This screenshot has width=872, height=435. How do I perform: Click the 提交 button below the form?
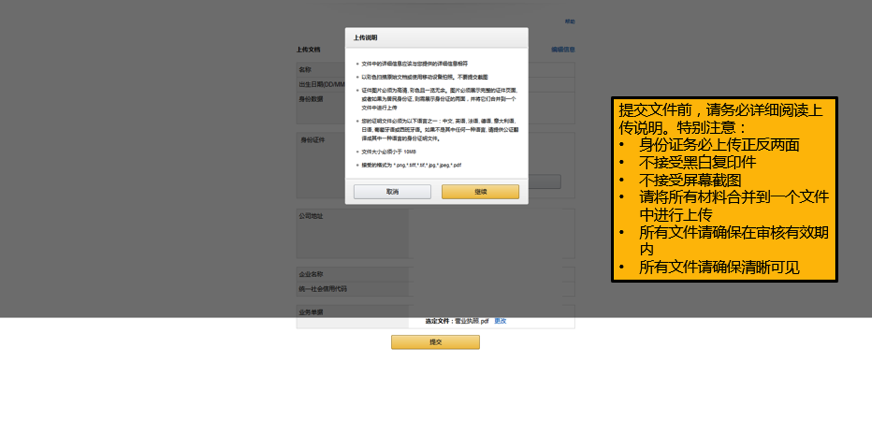pos(435,342)
